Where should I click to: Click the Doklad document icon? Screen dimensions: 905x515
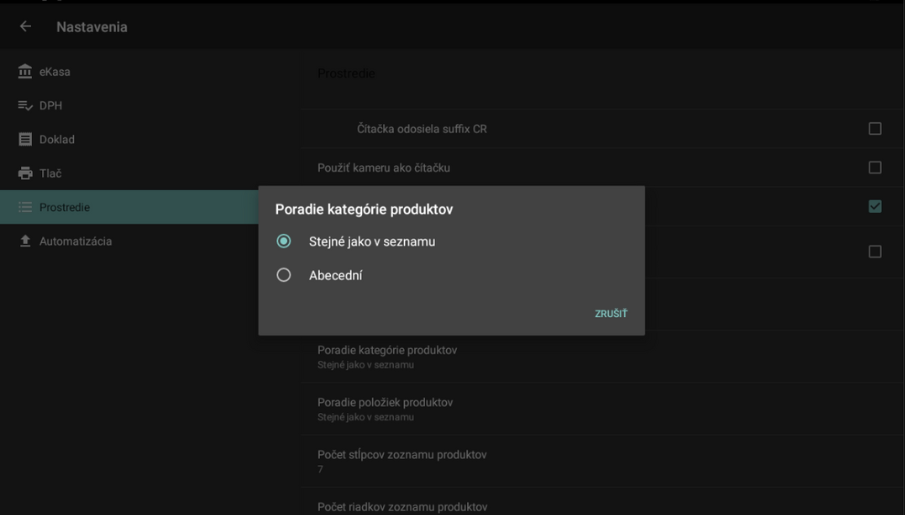26,140
